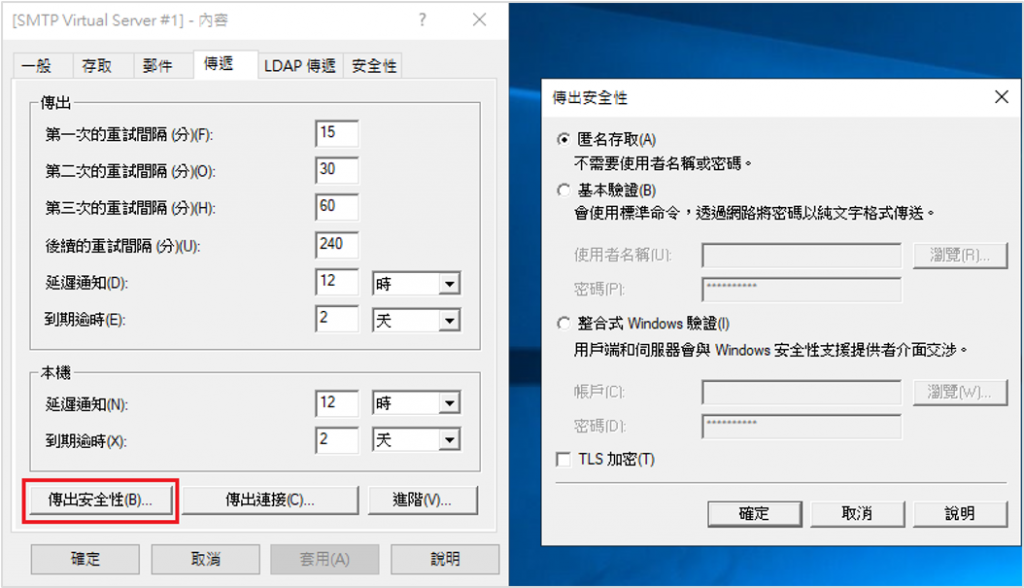Click the local 延遲通知(N) value field
The image size is (1024, 588).
337,402
